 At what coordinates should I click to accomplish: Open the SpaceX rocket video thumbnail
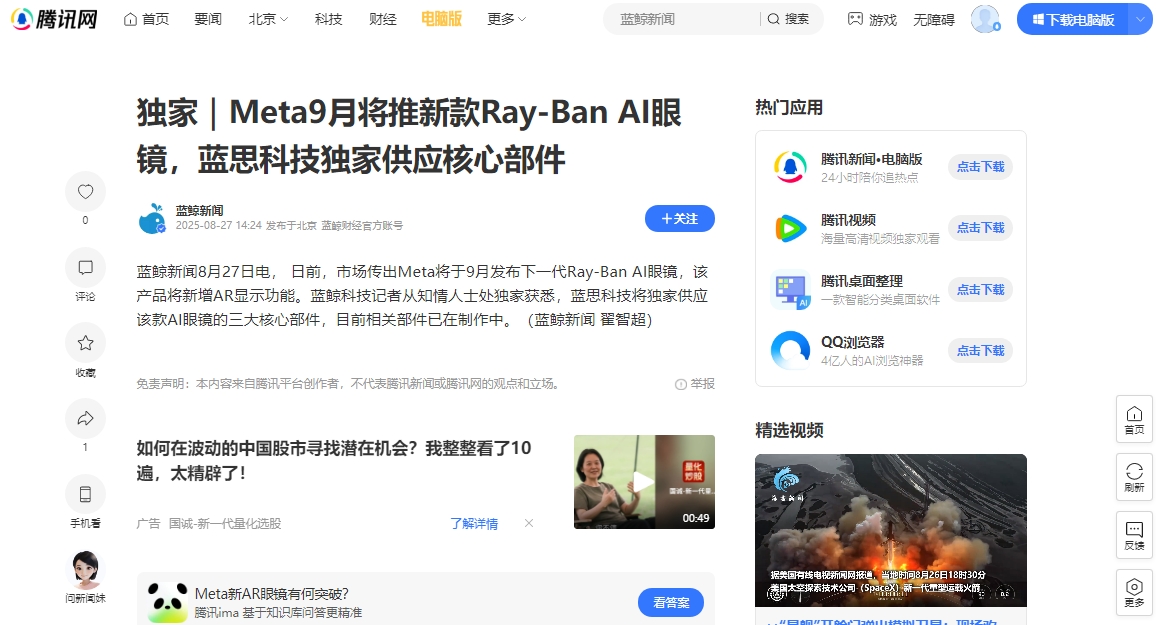(x=891, y=531)
